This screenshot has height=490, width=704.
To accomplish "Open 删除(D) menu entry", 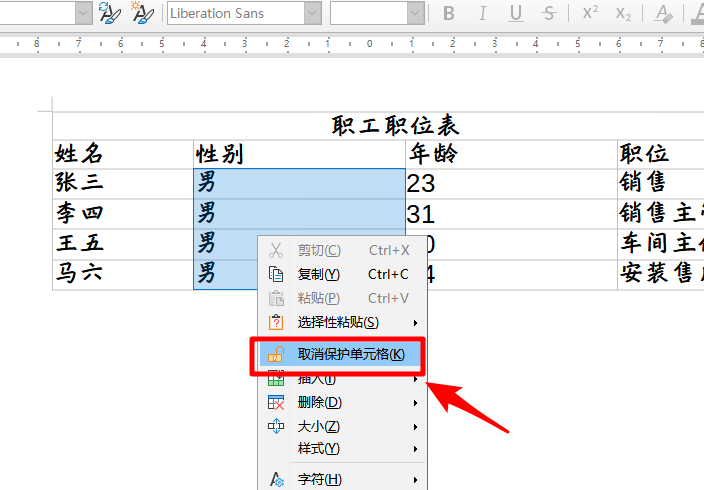I will coord(343,402).
